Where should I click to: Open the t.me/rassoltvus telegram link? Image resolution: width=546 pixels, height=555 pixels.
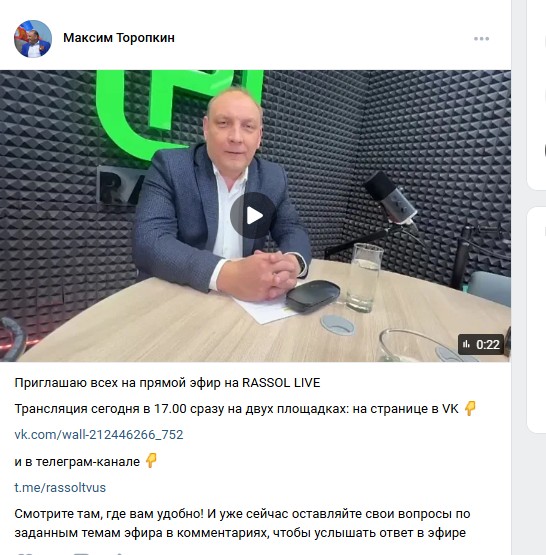point(60,488)
